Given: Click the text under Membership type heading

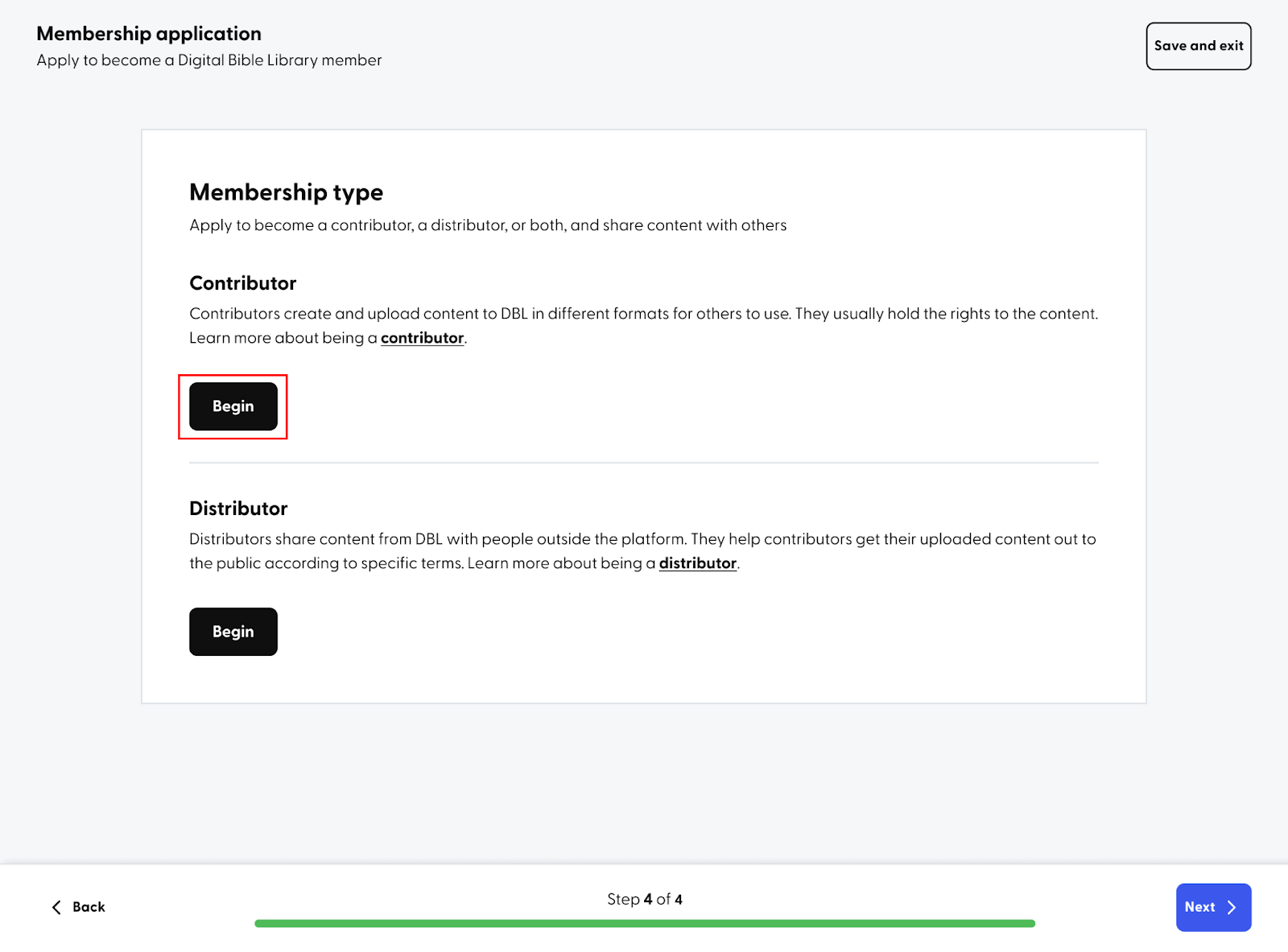Looking at the screenshot, I should pyautogui.click(x=488, y=225).
